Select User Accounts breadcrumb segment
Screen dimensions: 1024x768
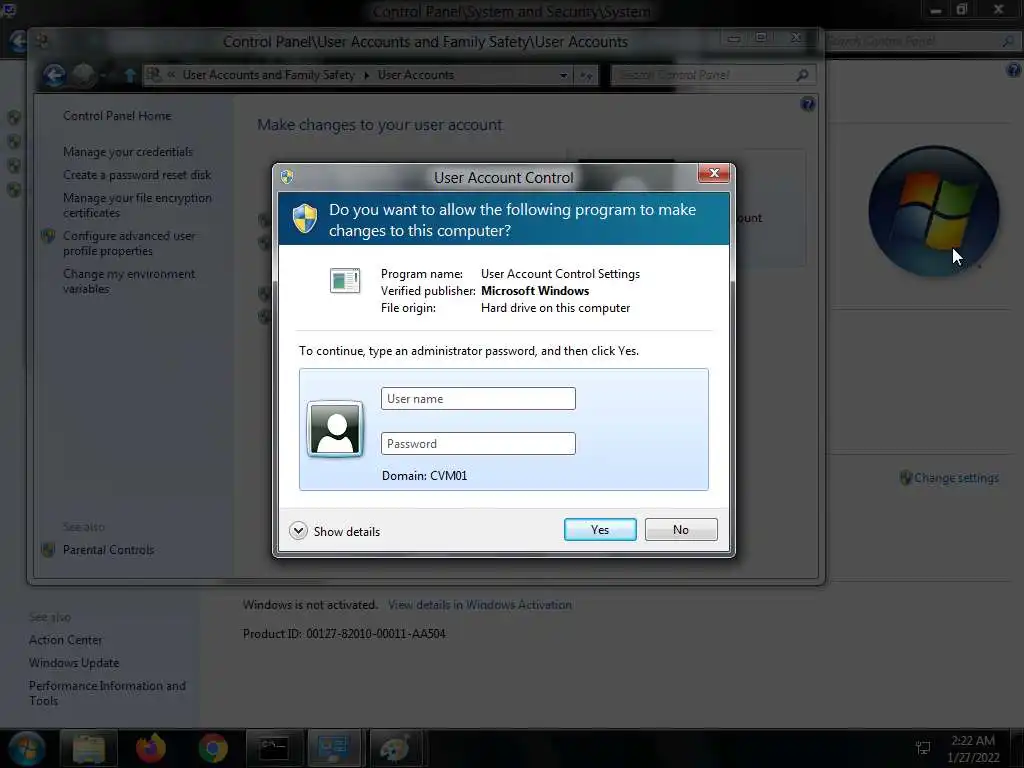click(x=415, y=75)
